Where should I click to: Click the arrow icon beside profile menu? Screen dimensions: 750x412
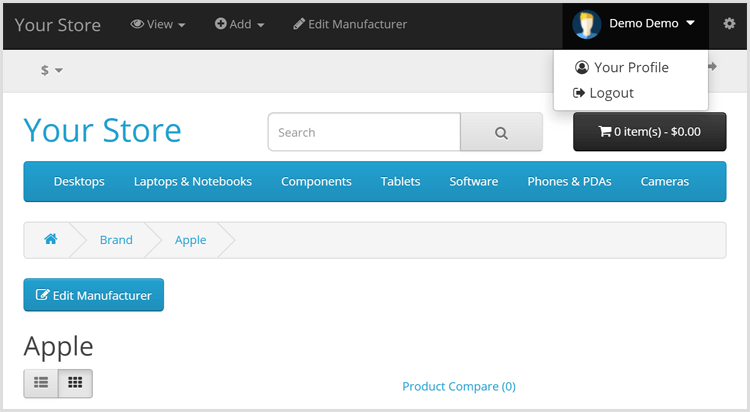pos(712,67)
